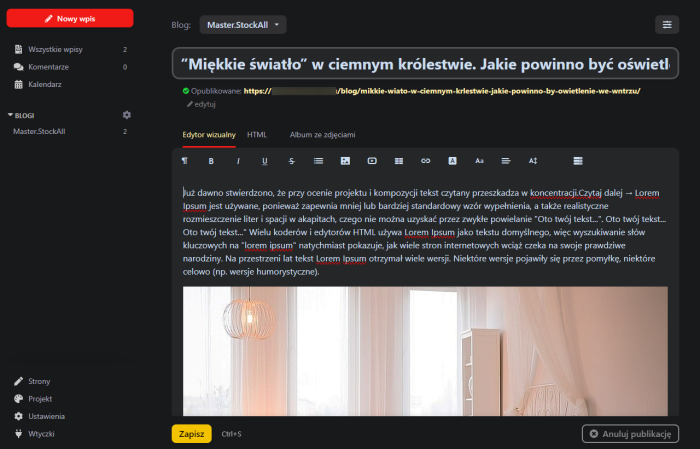The width and height of the screenshot is (700, 449).
Task: Open the text alignment options
Action: pos(506,160)
